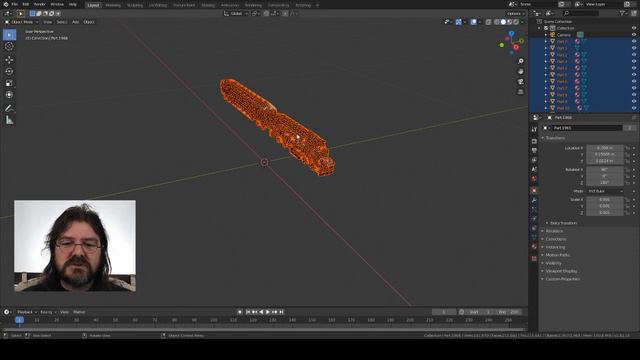The height and width of the screenshot is (360, 640).
Task: Open the View Layer properties tab
Action: (x=534, y=160)
